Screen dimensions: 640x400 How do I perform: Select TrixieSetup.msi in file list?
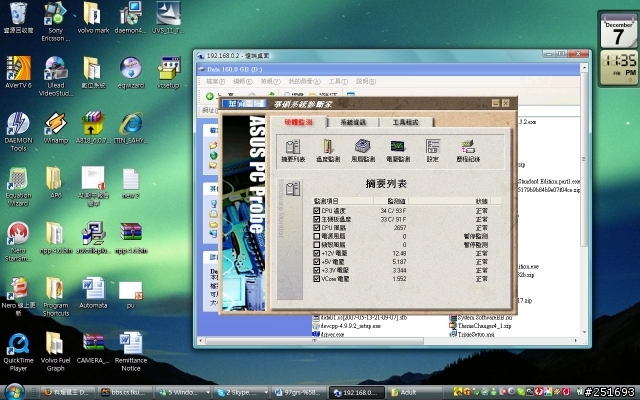click(472, 334)
